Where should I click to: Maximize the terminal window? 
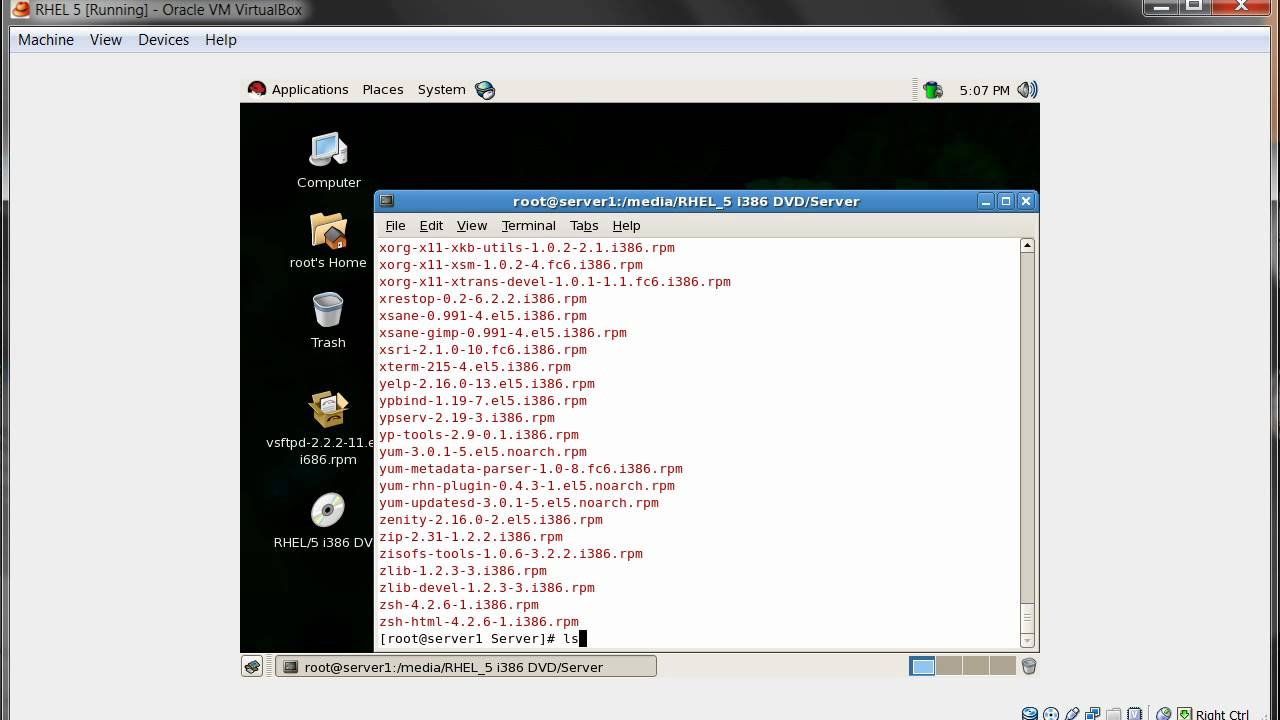tap(1006, 201)
